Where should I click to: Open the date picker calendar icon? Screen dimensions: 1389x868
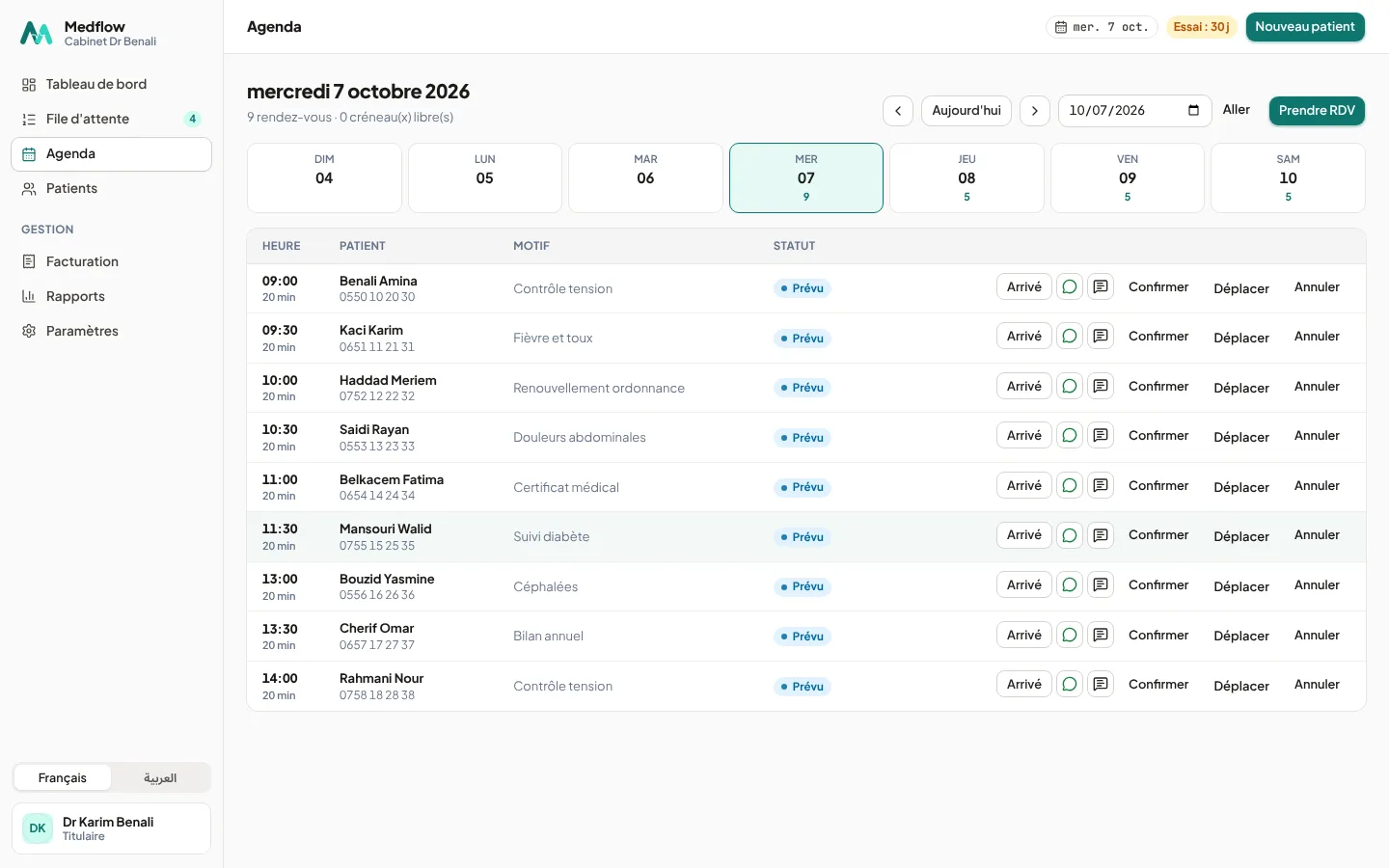coord(1193,111)
